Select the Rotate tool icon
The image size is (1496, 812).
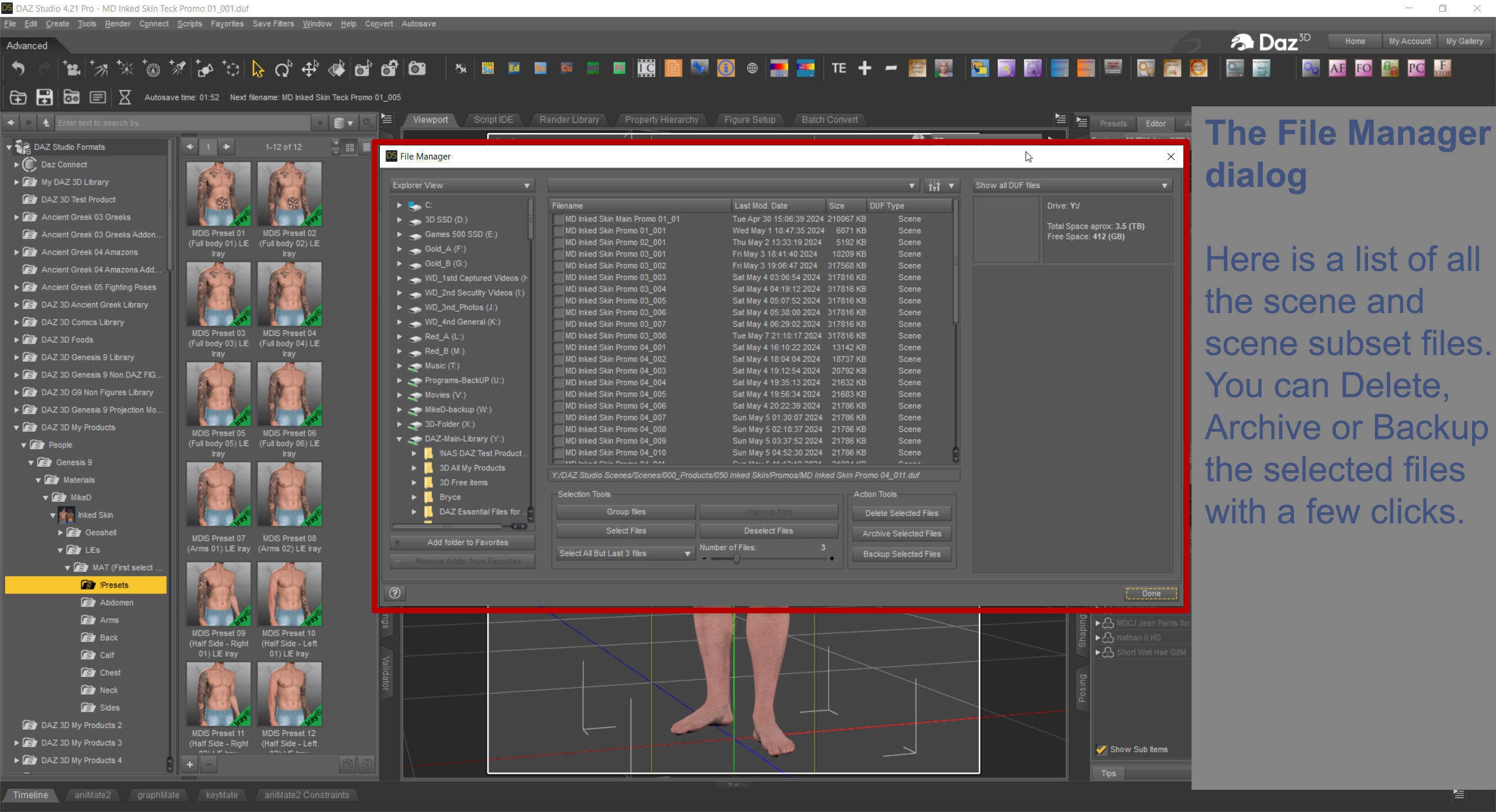pyautogui.click(x=283, y=69)
